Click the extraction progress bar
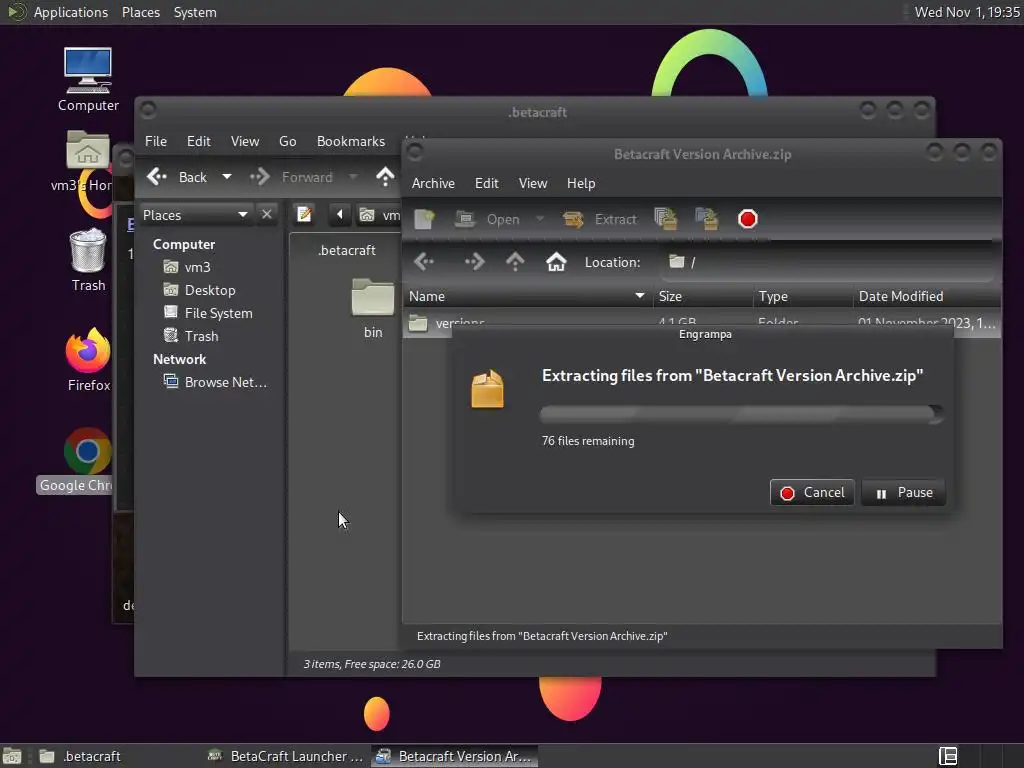 [742, 414]
